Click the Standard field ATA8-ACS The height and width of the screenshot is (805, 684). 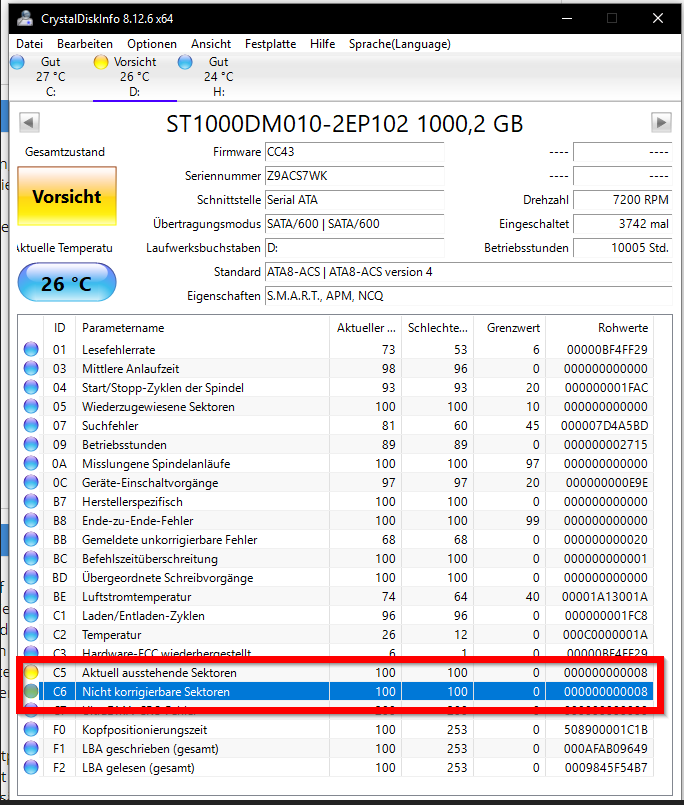[468, 272]
